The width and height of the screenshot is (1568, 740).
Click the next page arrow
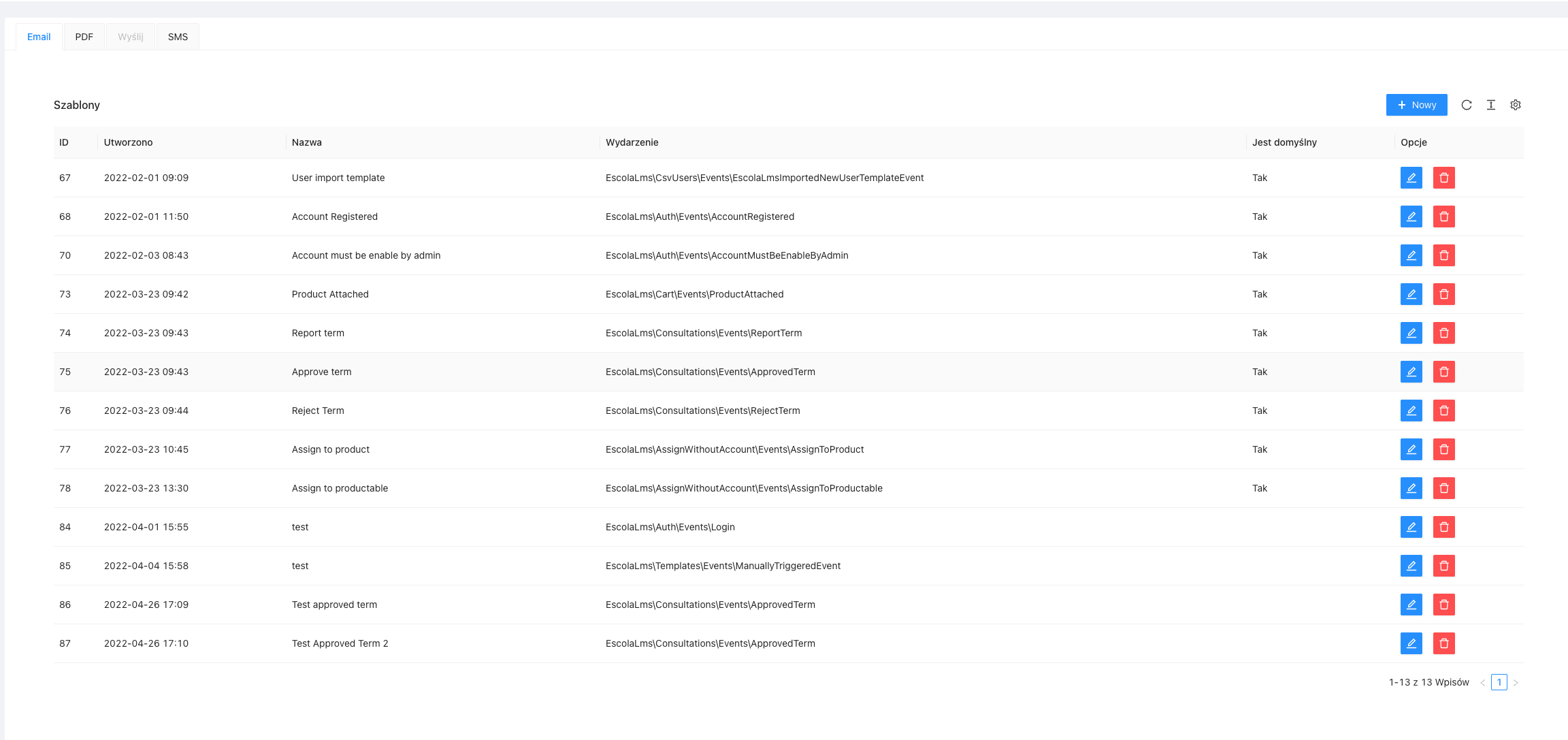point(1516,682)
